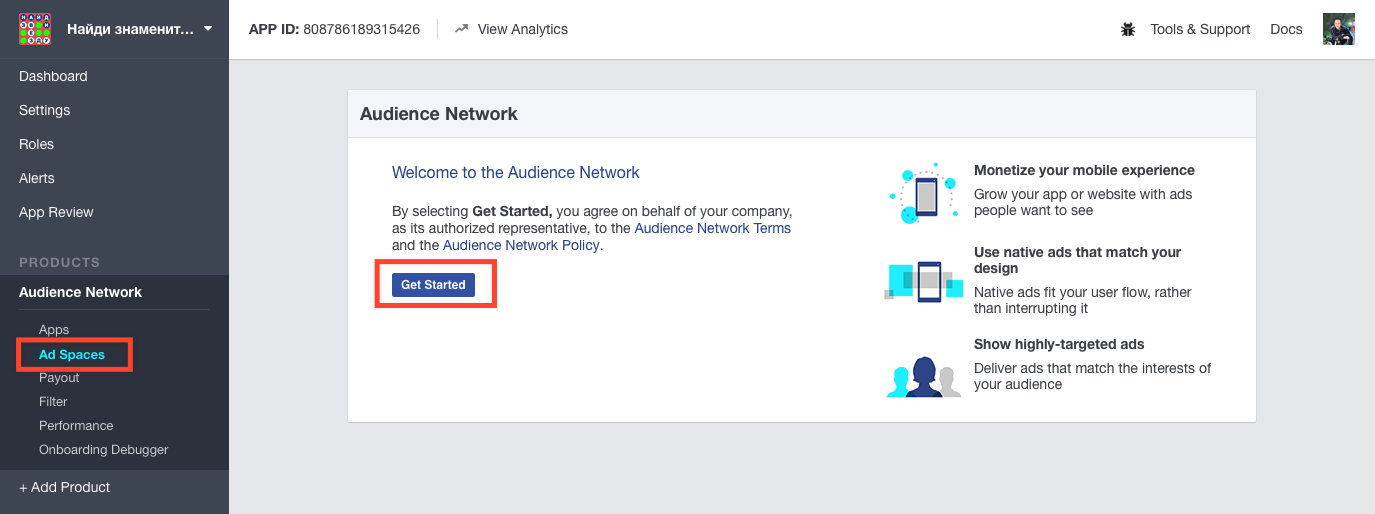The height and width of the screenshot is (514, 1375).
Task: Click the bug icon beside Tools & Support
Action: point(1128,29)
